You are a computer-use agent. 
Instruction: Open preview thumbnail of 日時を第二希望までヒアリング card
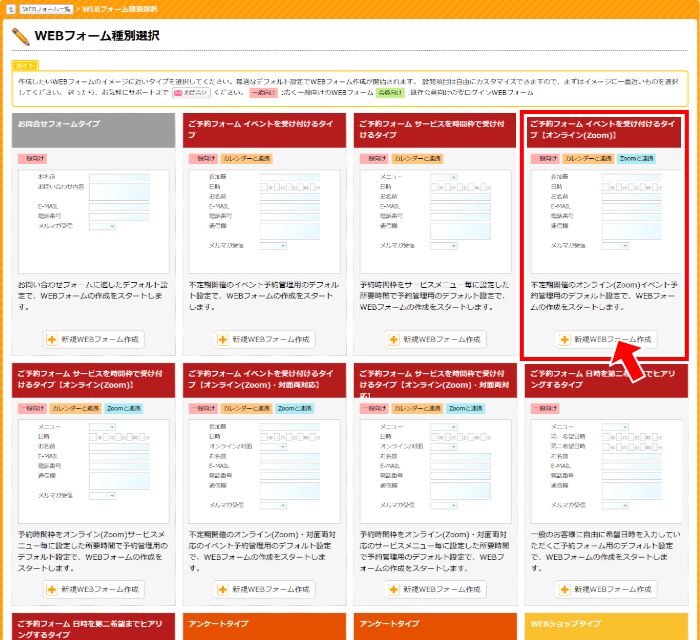click(607, 471)
